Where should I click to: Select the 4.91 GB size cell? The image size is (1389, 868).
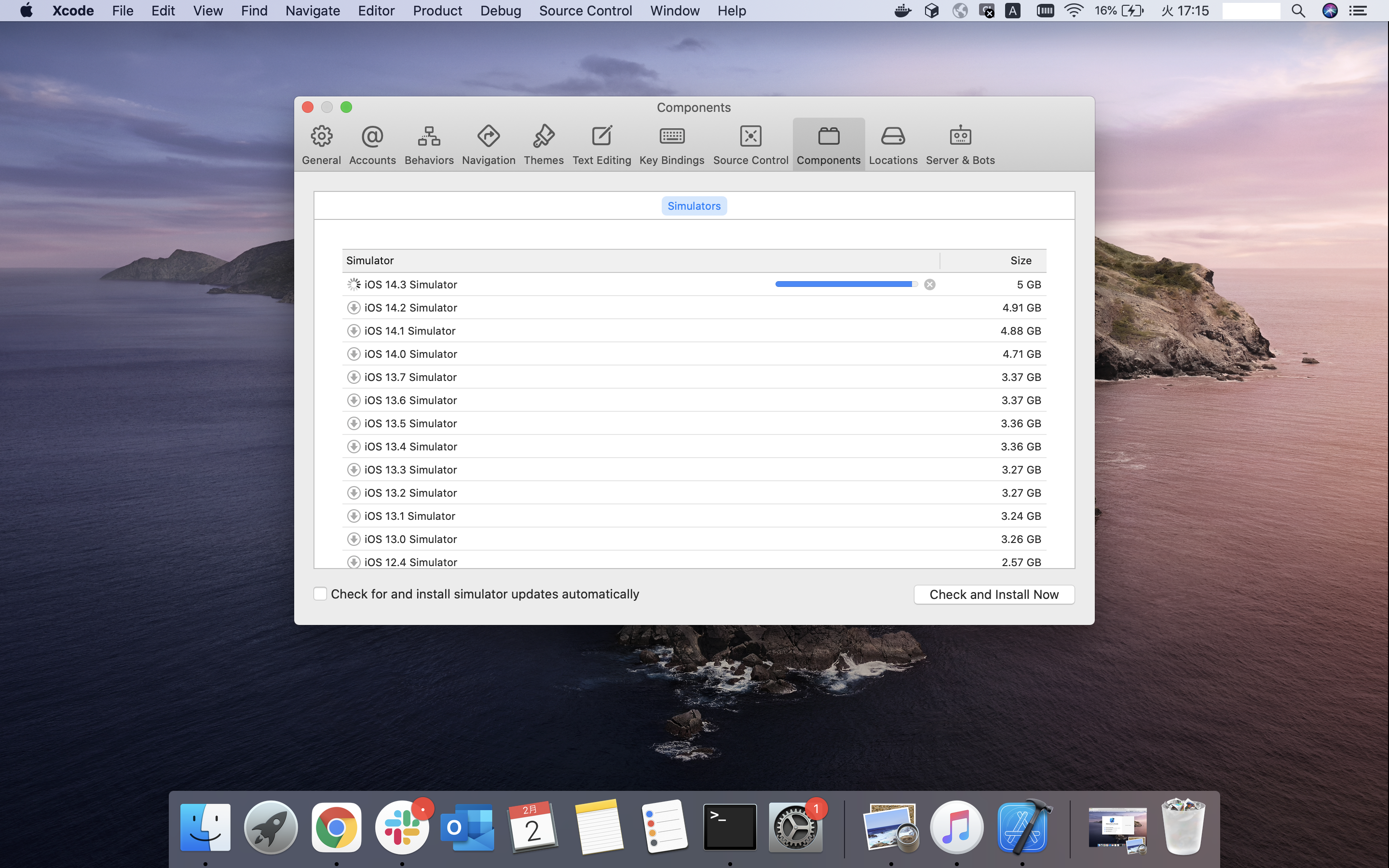(x=1021, y=308)
